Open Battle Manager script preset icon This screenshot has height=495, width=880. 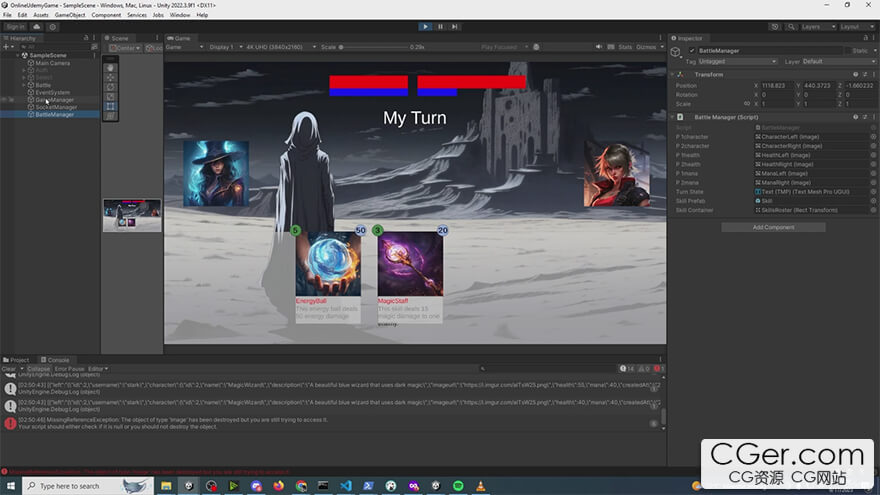(865, 117)
